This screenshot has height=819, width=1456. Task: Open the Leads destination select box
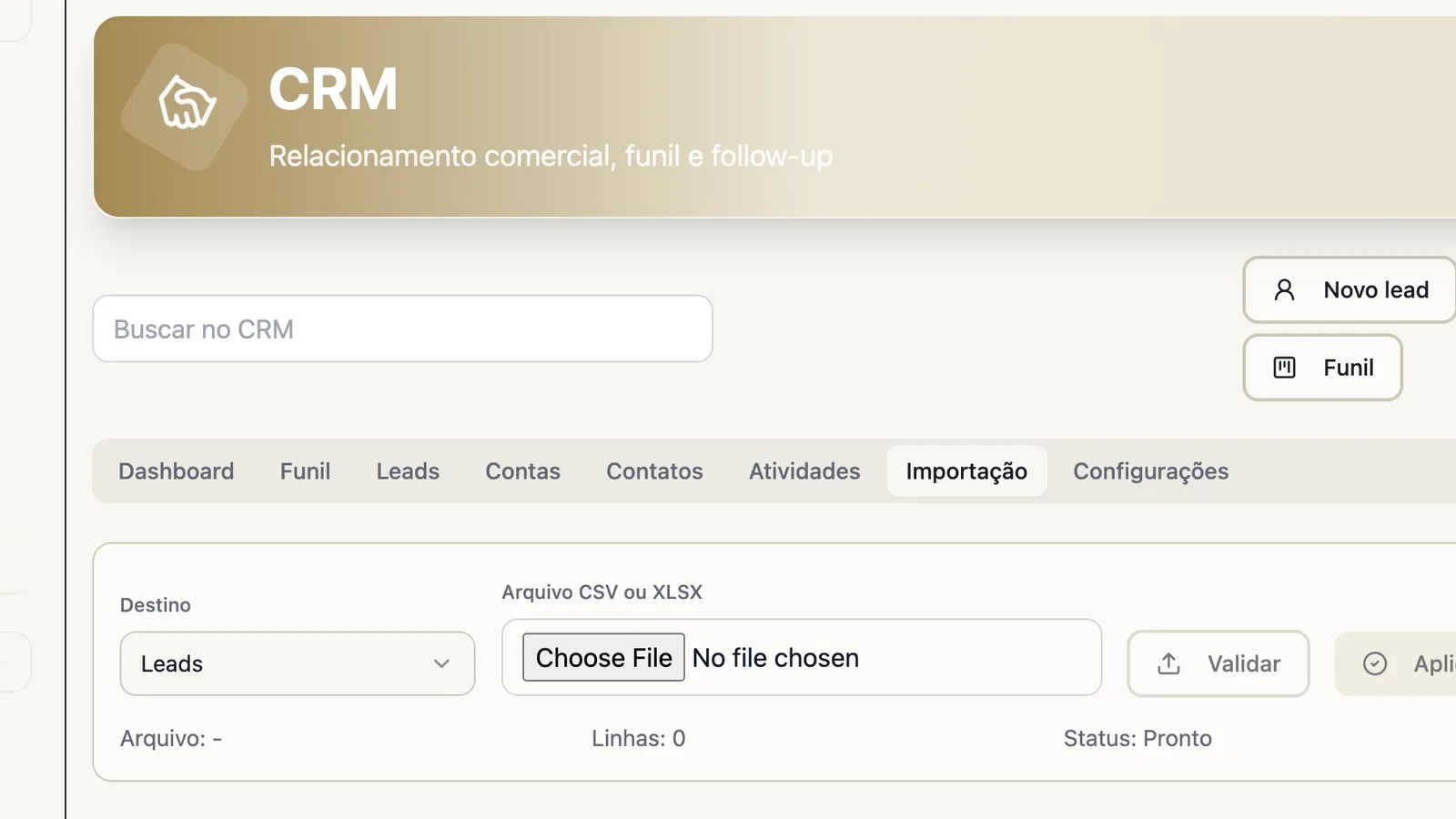coord(298,663)
